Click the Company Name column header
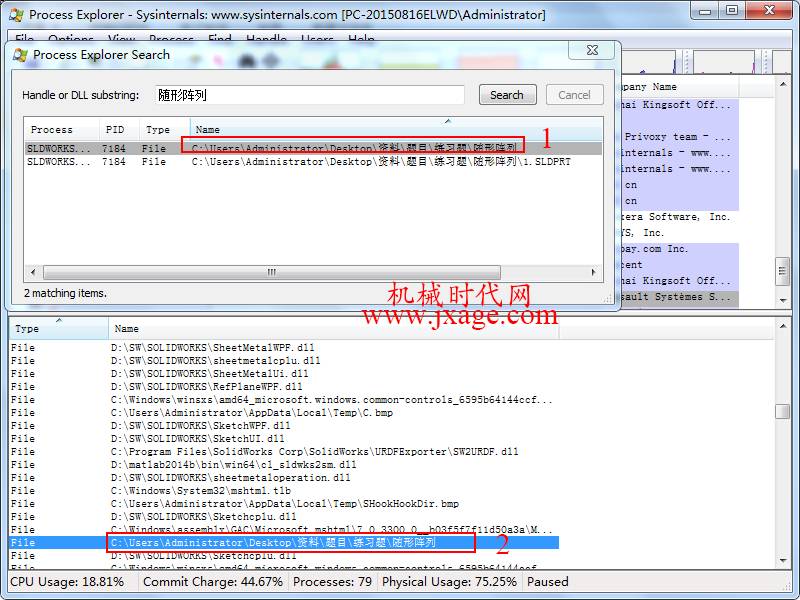The image size is (800, 600). coord(679,87)
